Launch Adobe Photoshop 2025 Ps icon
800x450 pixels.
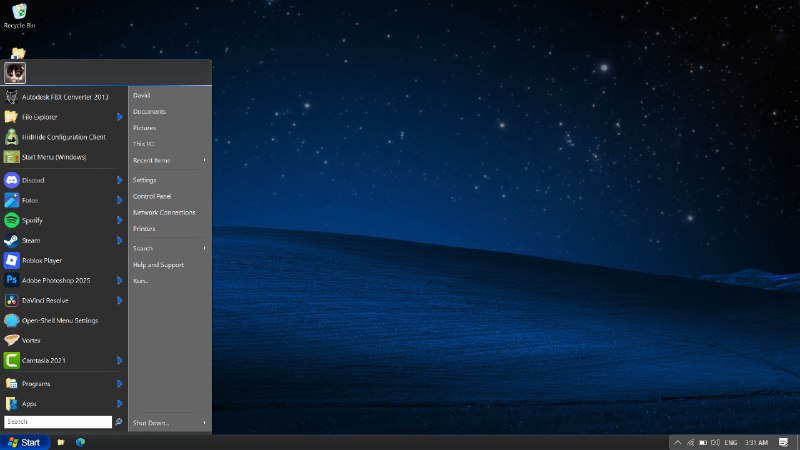pyautogui.click(x=11, y=280)
